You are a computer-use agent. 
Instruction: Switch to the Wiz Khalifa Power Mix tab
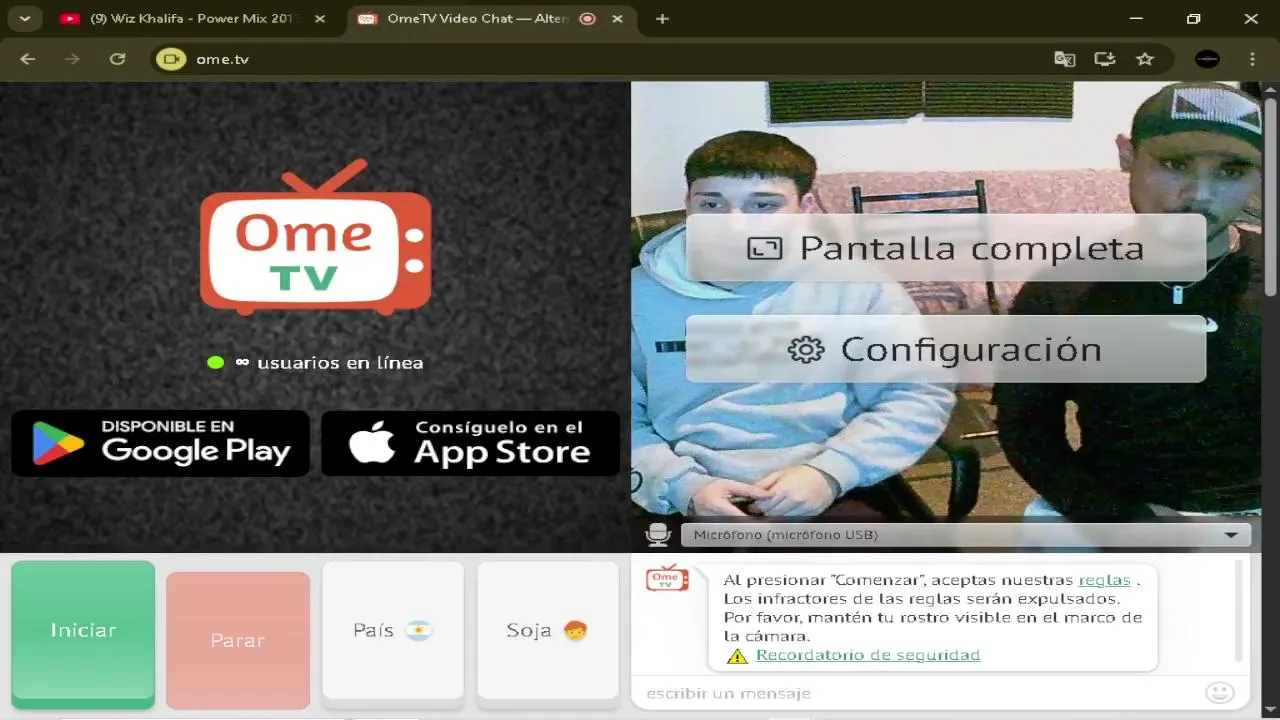coord(191,18)
